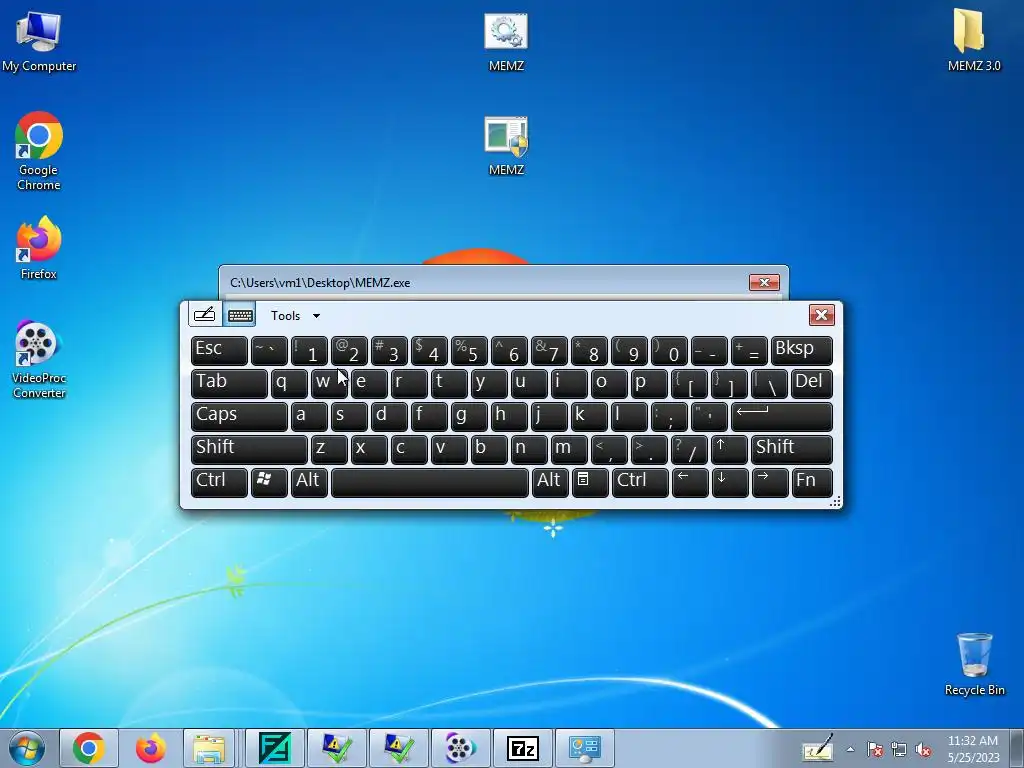
Task: Open the tablet input panel tray icon
Action: click(818, 748)
